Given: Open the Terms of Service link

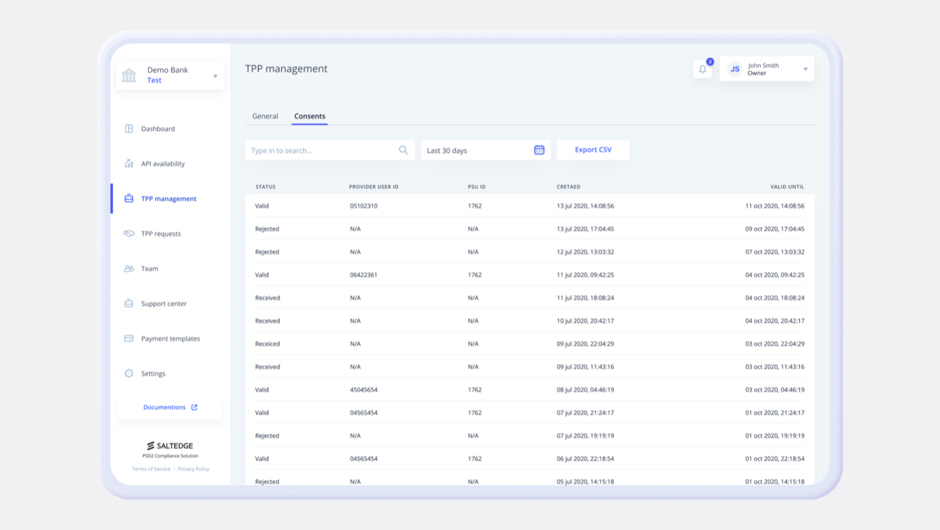Looking at the screenshot, I should pyautogui.click(x=151, y=469).
